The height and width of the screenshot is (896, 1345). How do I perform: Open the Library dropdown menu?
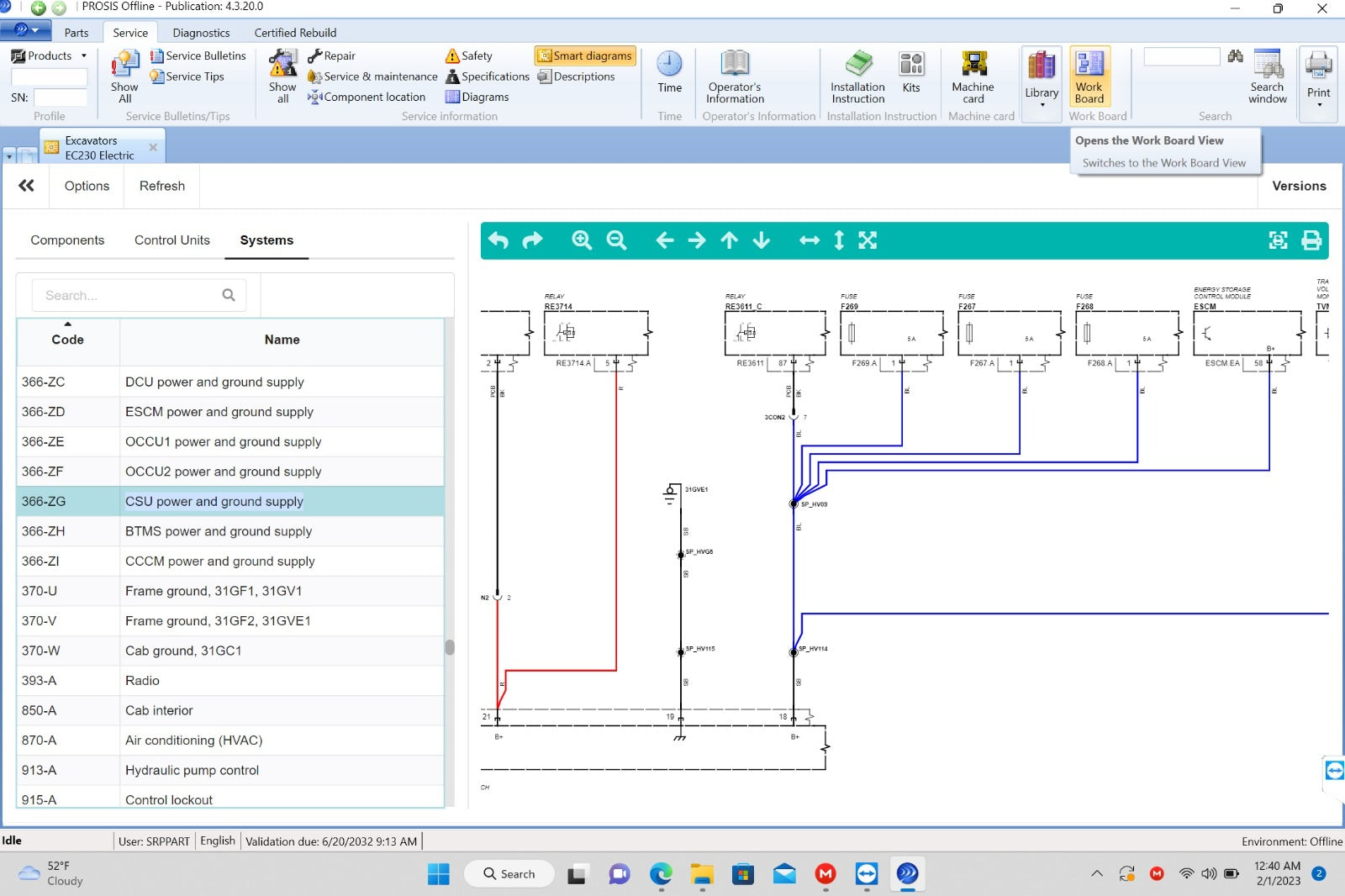pos(1042,84)
